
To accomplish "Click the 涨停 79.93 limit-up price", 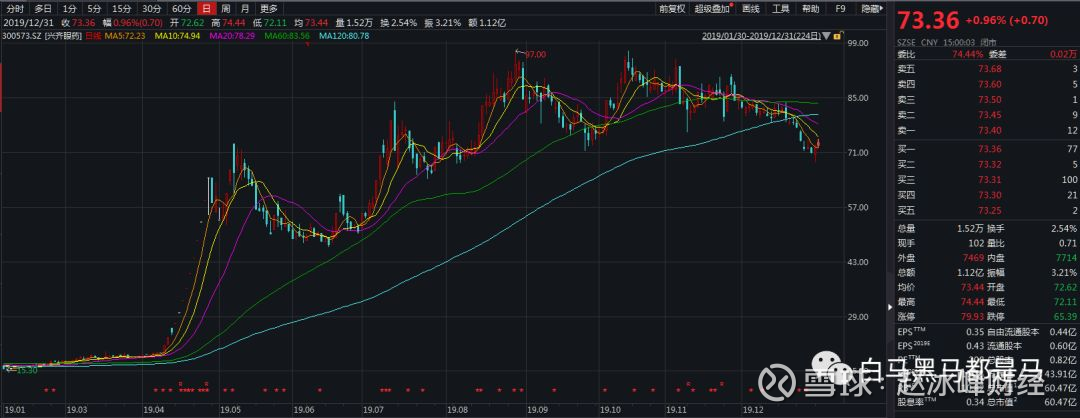I will (971, 316).
